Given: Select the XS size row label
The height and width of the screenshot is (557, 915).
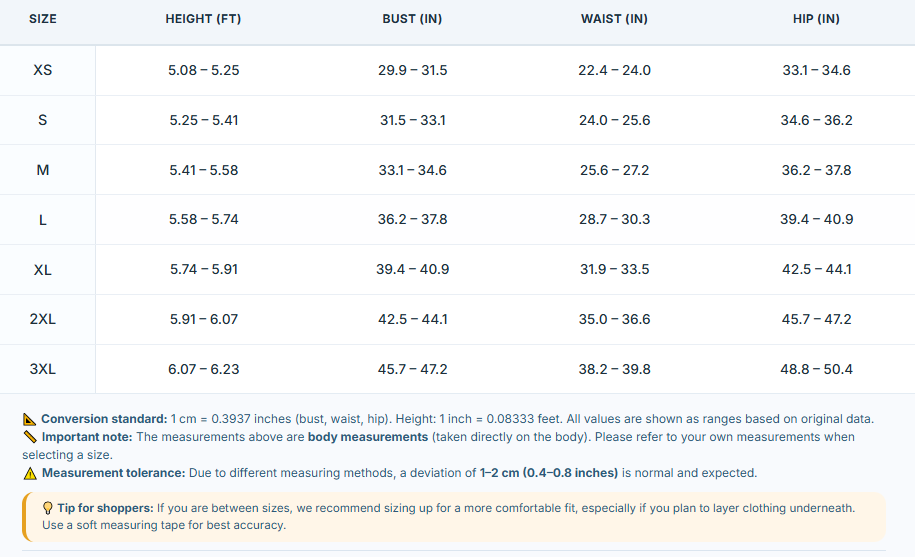Looking at the screenshot, I should point(43,71).
